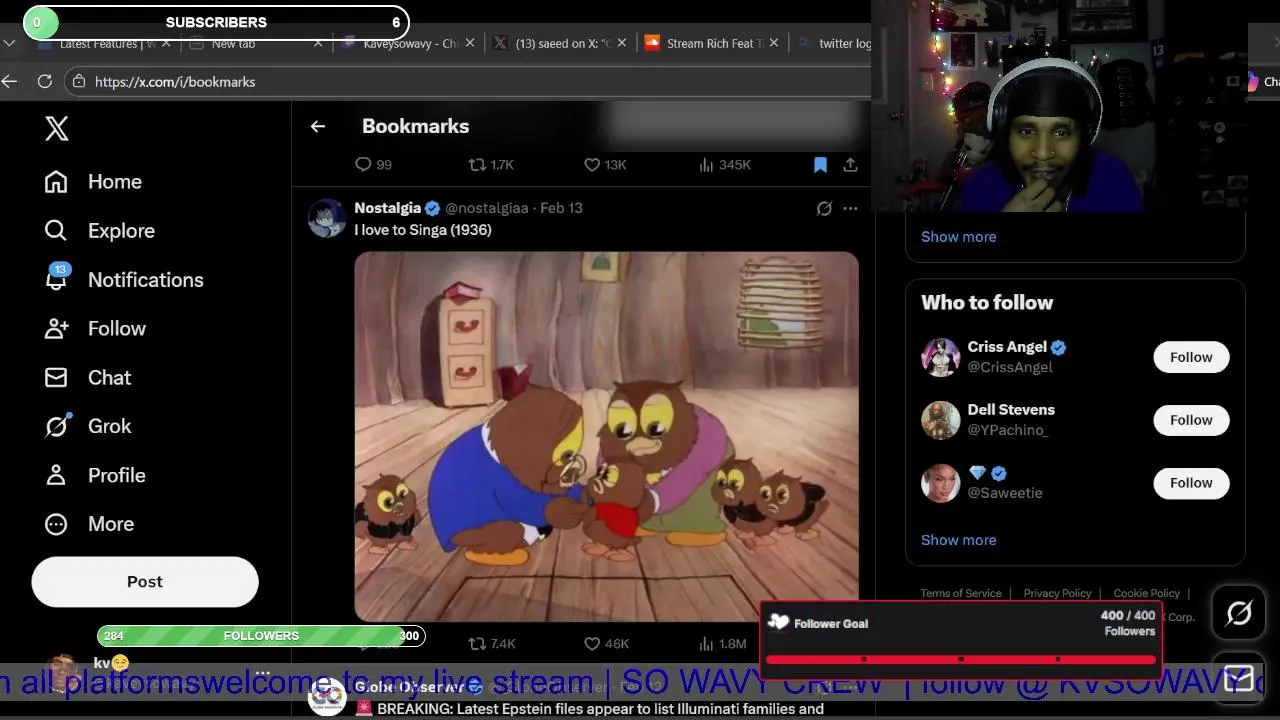Viewport: 1280px width, 720px height.
Task: Open the floating Grok button
Action: [x=1239, y=613]
